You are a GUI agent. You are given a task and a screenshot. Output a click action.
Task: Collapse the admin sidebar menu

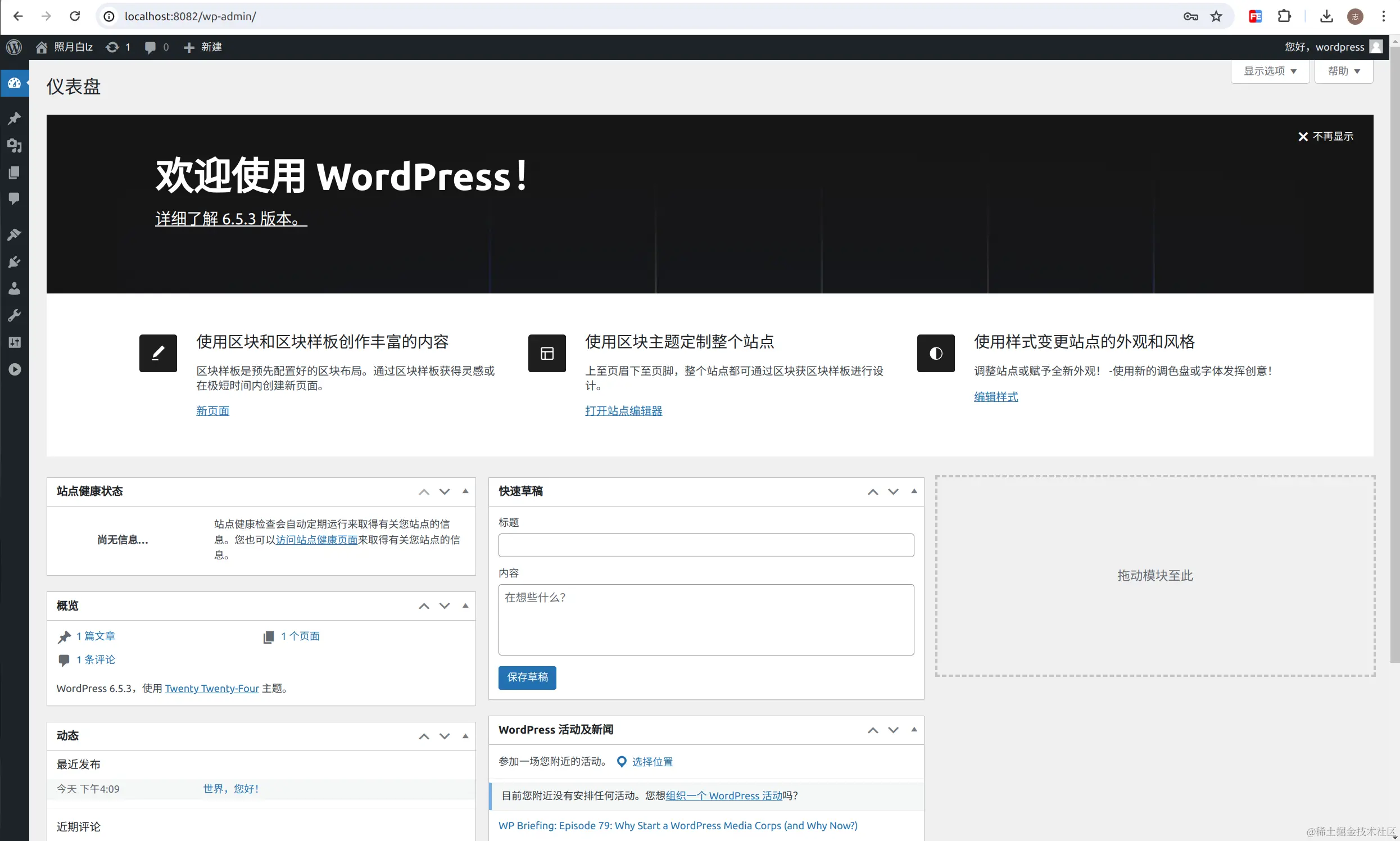tap(14, 369)
